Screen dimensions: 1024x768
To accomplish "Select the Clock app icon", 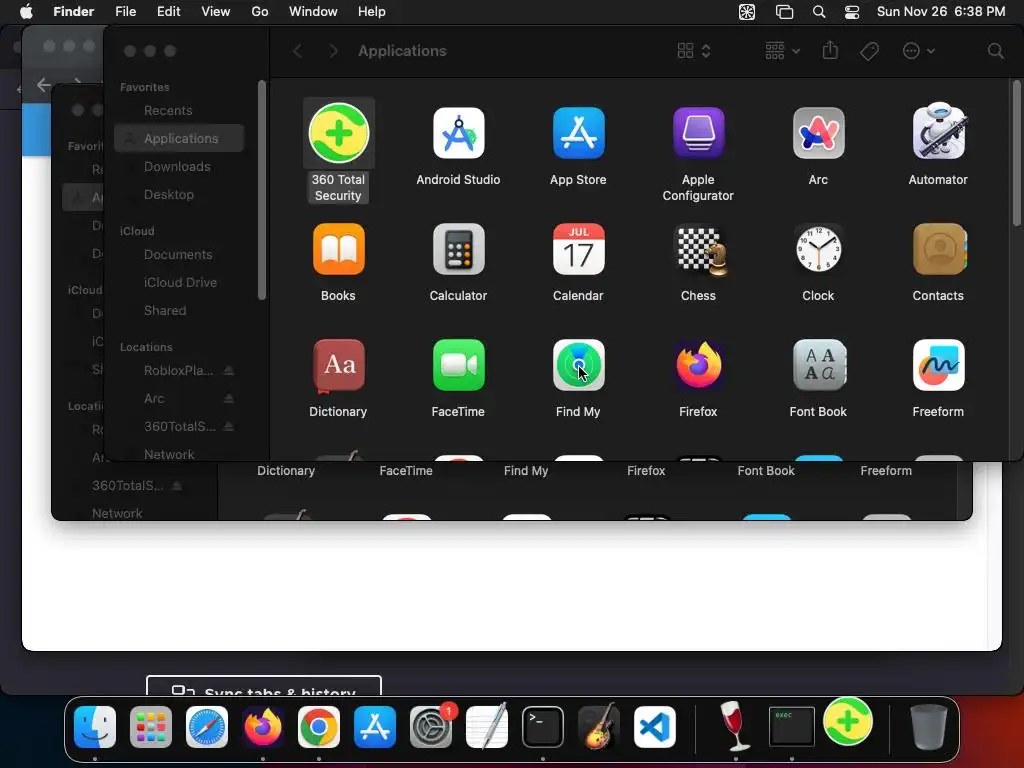I will (818, 249).
